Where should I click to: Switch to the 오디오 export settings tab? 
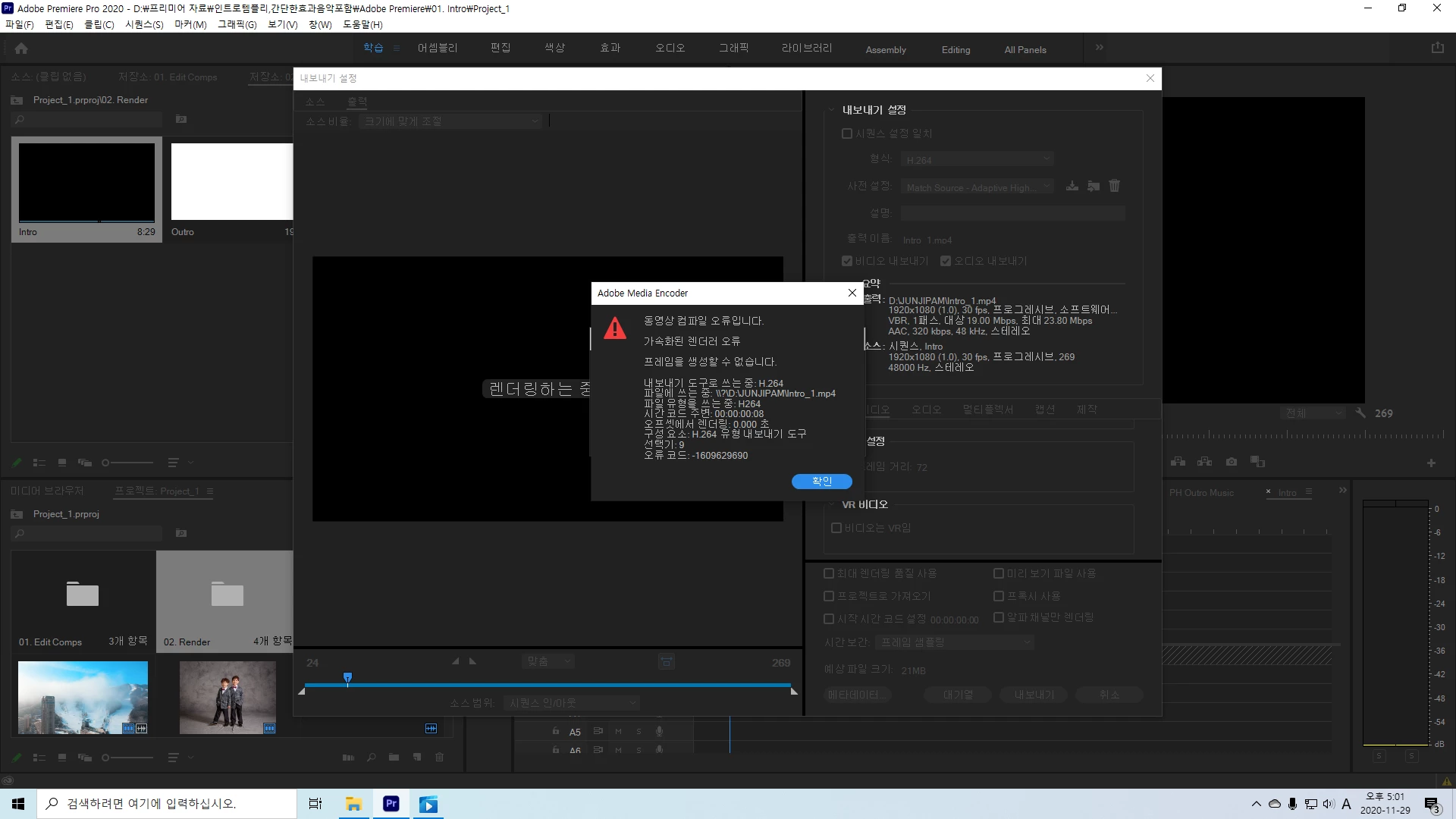click(x=926, y=409)
